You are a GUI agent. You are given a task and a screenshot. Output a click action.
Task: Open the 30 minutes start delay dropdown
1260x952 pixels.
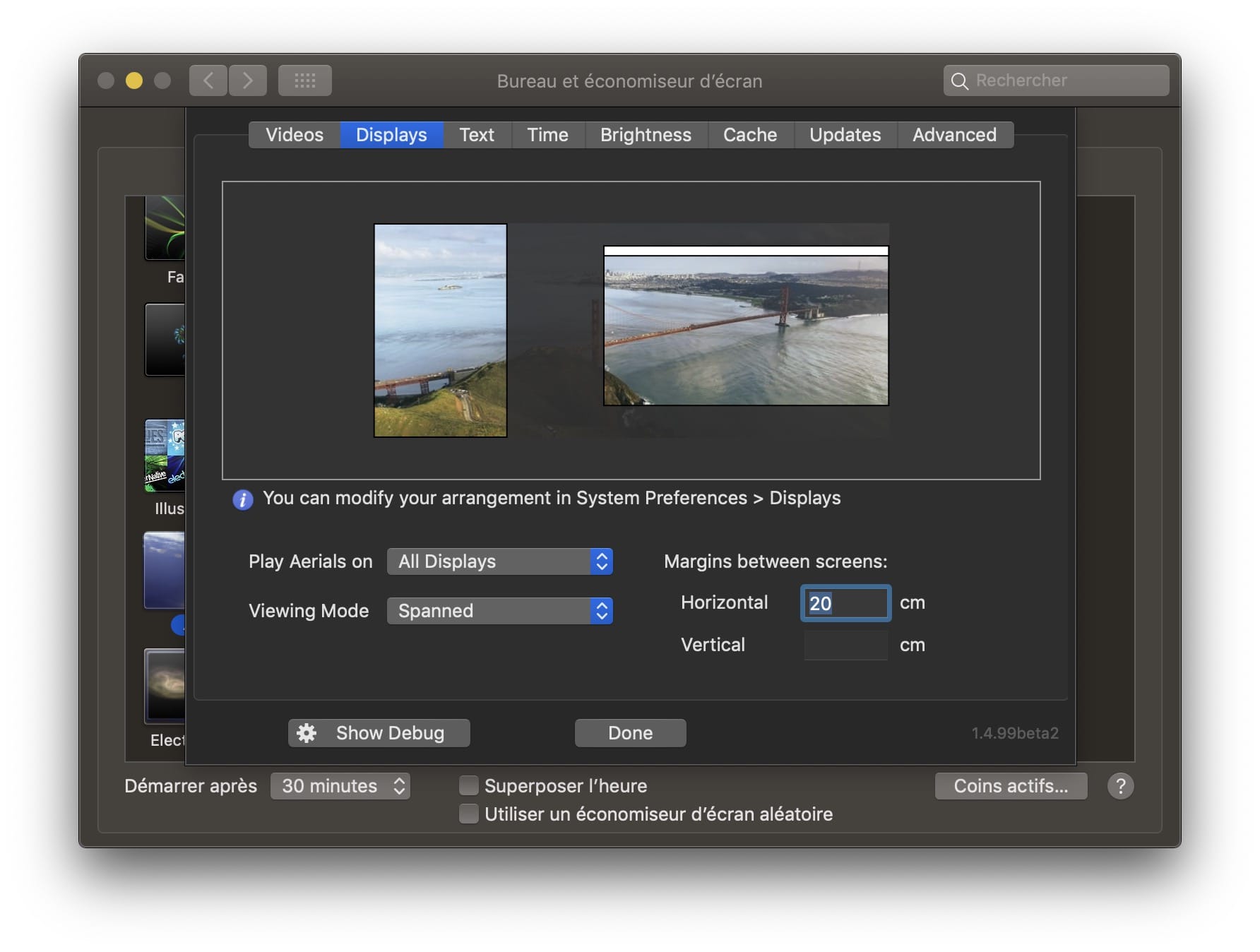pyautogui.click(x=340, y=786)
